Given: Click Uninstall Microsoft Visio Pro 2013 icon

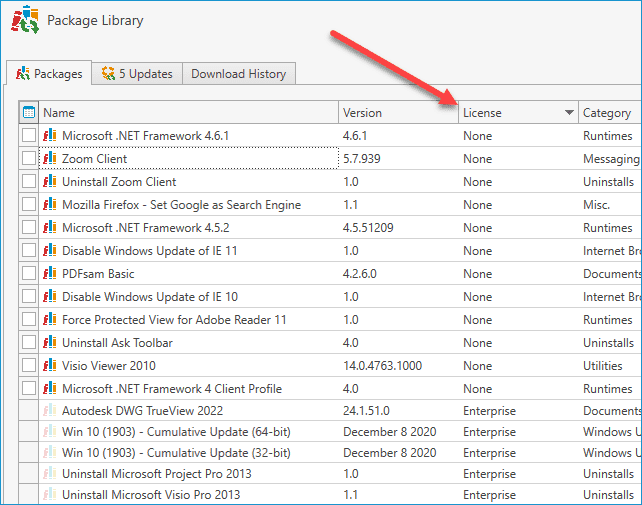Looking at the screenshot, I should (50, 494).
